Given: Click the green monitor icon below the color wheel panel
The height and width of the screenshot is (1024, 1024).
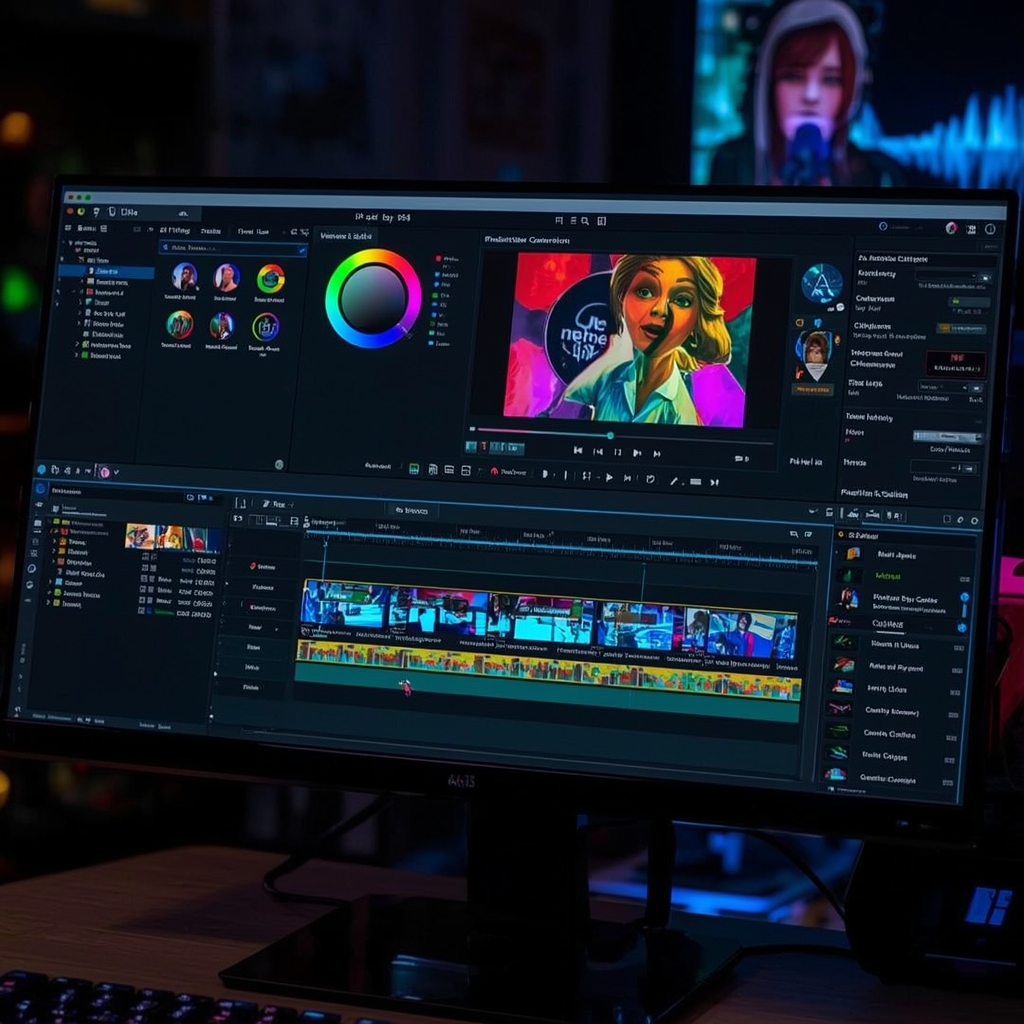Looking at the screenshot, I should 413,469.
